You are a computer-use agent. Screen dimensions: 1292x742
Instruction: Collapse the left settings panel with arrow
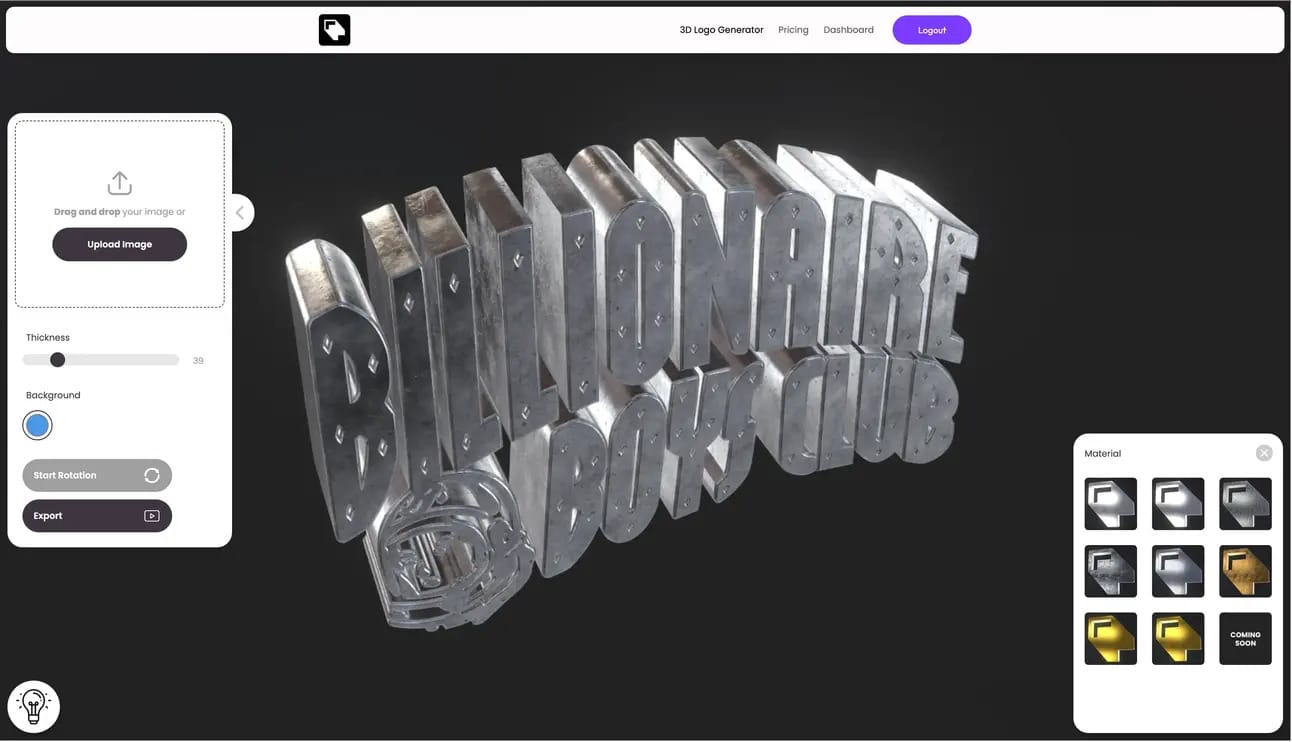pos(241,212)
